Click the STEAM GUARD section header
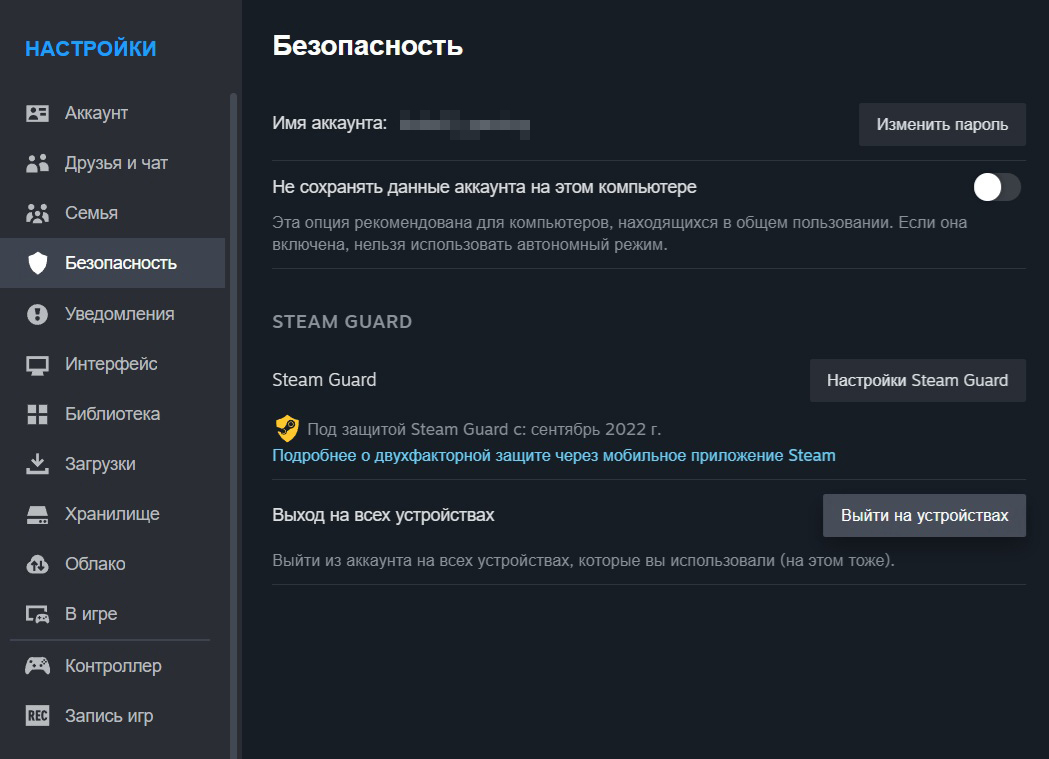The height and width of the screenshot is (759, 1049). 342,322
